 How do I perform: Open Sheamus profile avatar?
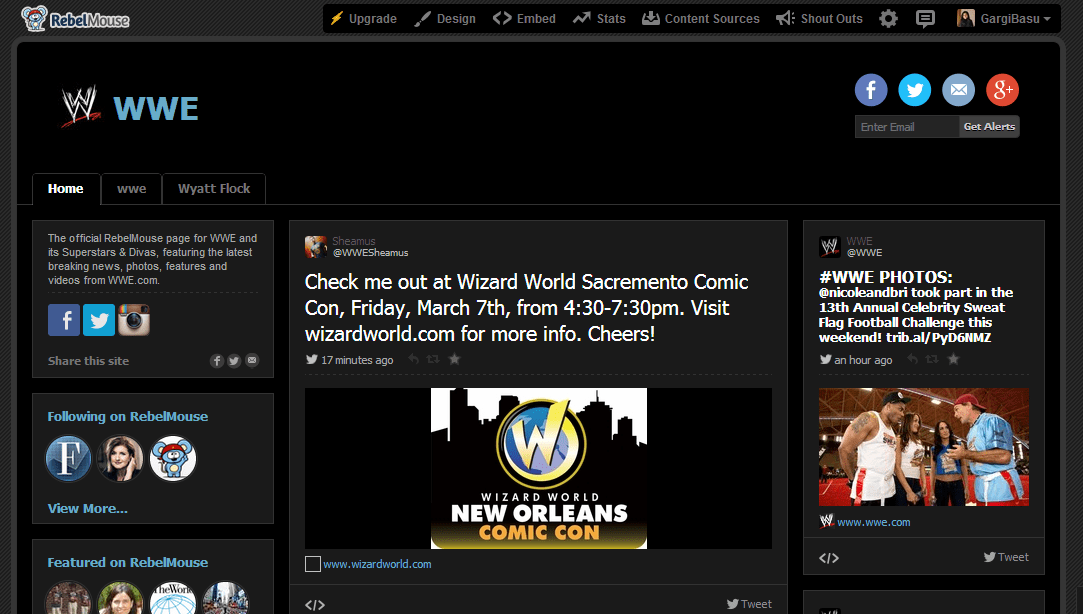point(316,247)
